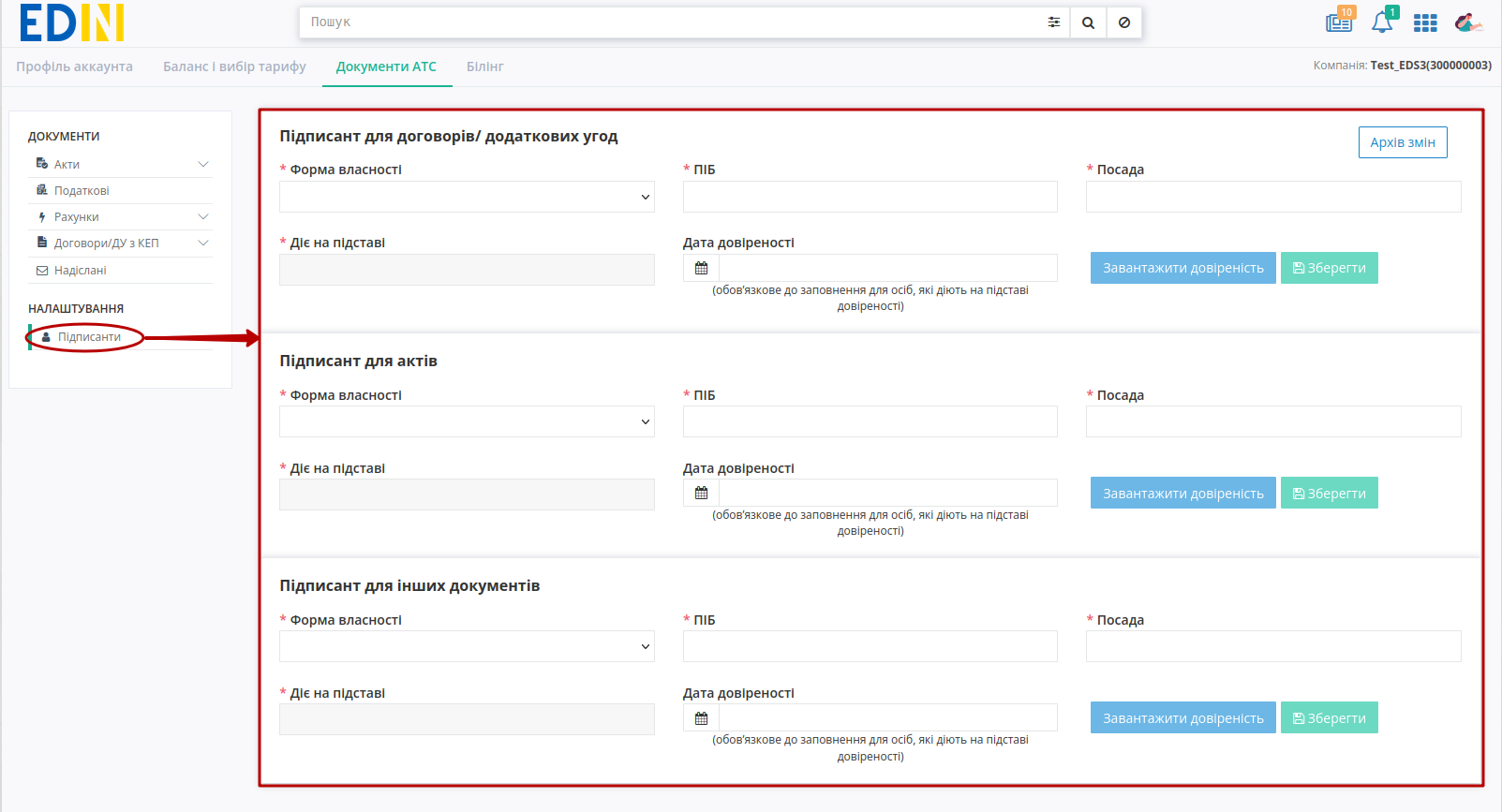Click the Надіслані envelope icon

42,271
